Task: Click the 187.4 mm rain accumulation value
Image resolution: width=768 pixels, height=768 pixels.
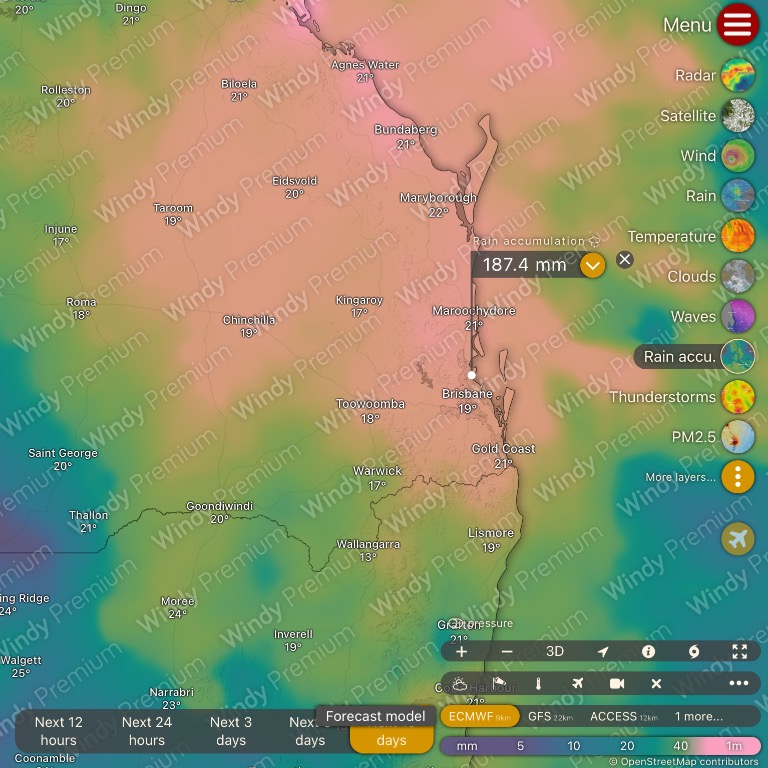Action: [x=524, y=265]
